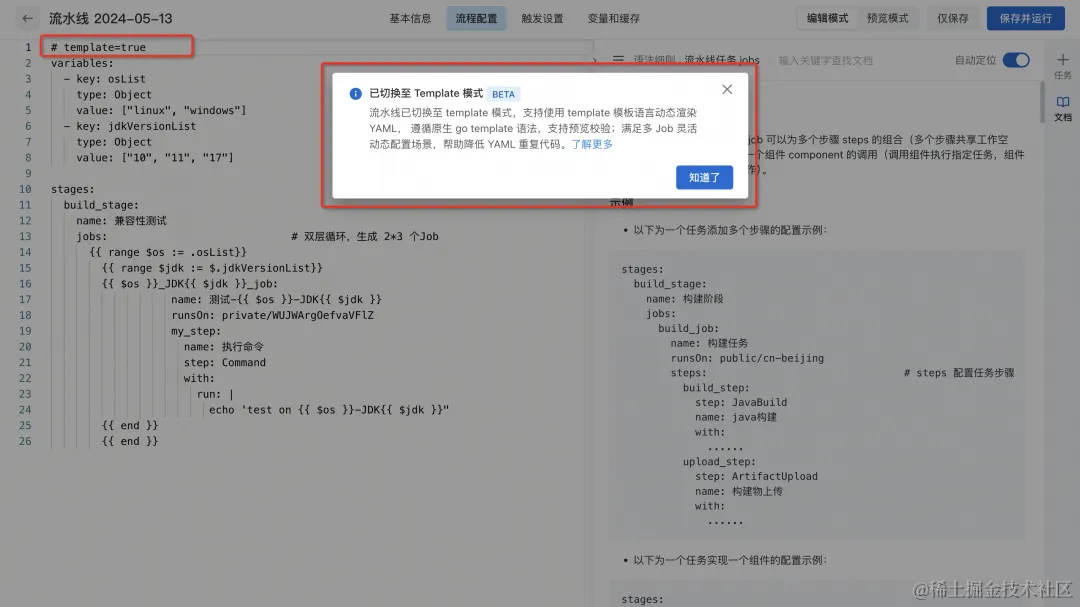Click the 保存并运行 button

(1026, 19)
